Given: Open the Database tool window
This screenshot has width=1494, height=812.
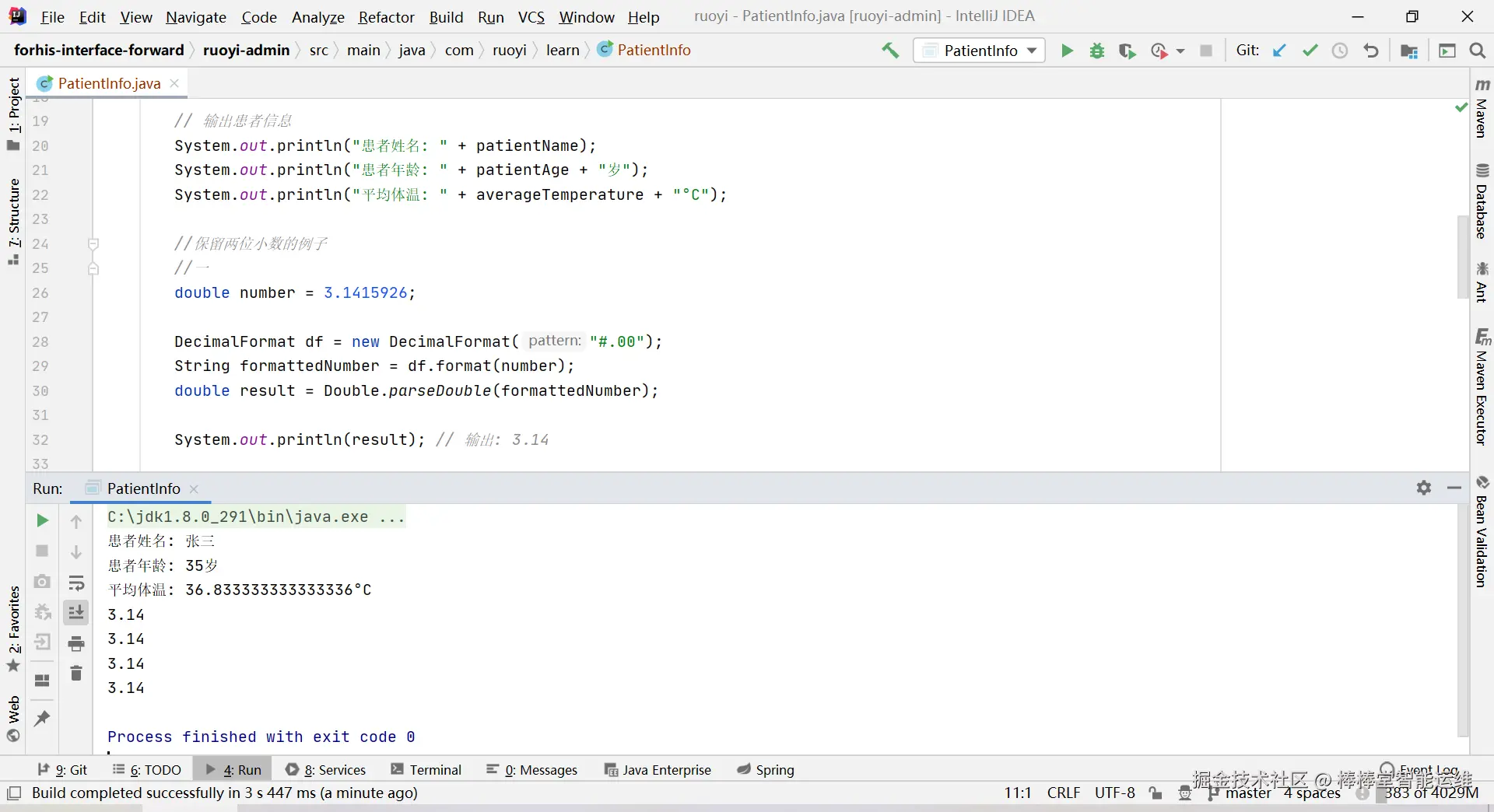Looking at the screenshot, I should click(1482, 201).
